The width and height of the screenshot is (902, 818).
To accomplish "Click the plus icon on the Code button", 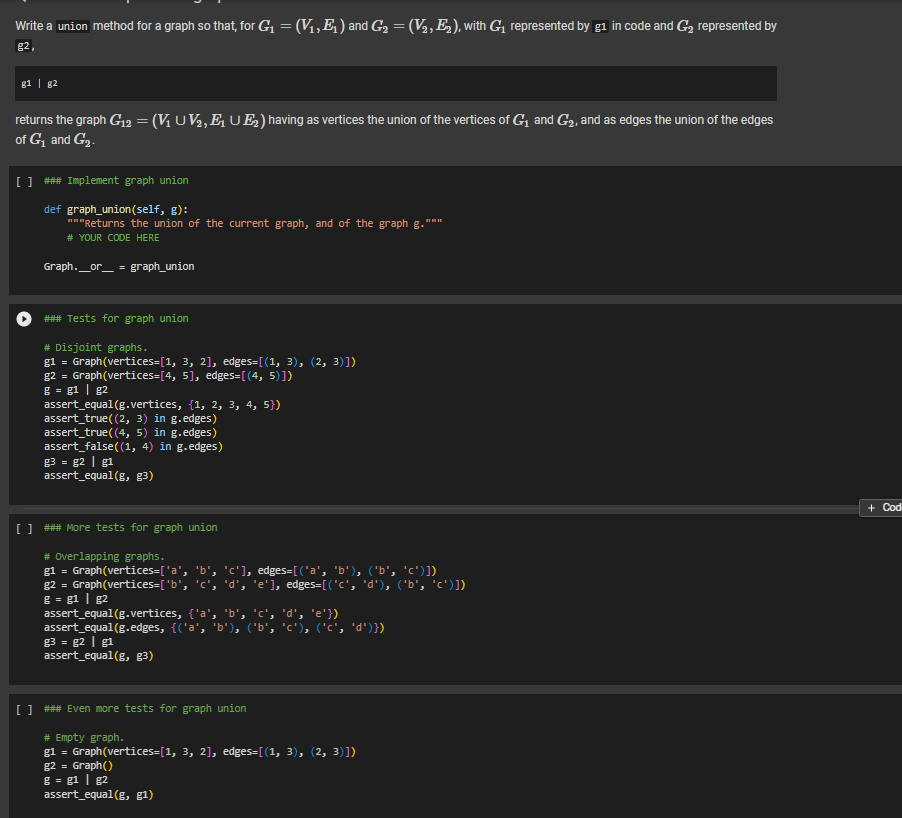I will (x=870, y=508).
